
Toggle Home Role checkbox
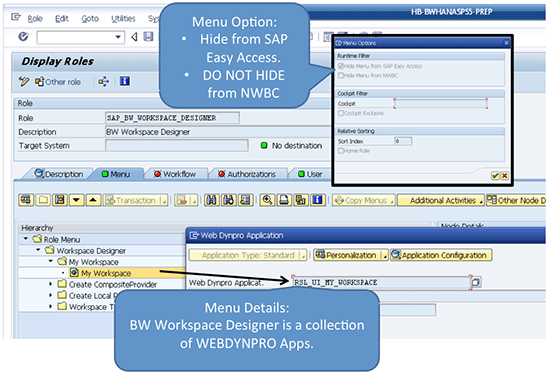[341, 150]
